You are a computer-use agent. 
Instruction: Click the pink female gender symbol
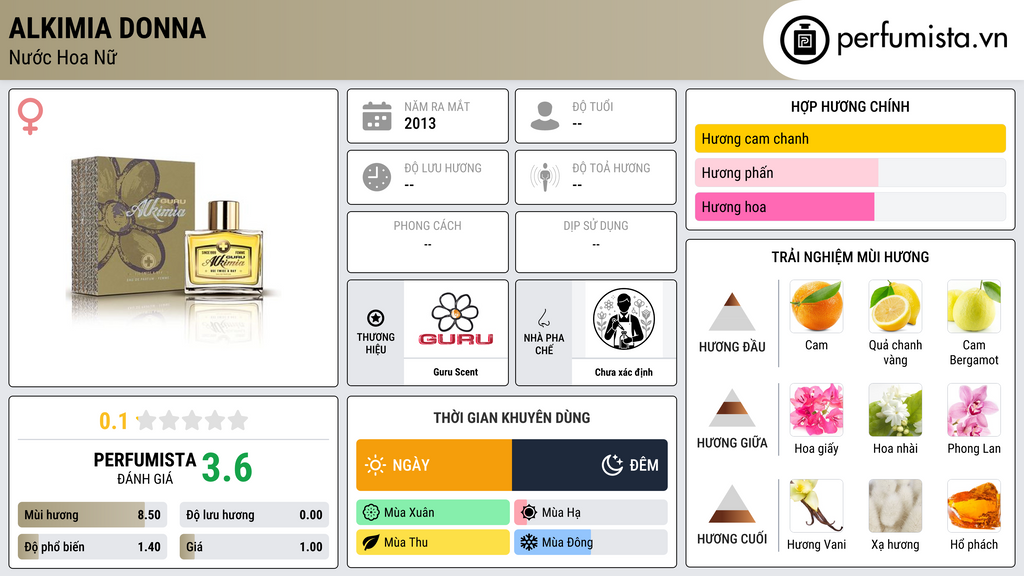(30, 116)
